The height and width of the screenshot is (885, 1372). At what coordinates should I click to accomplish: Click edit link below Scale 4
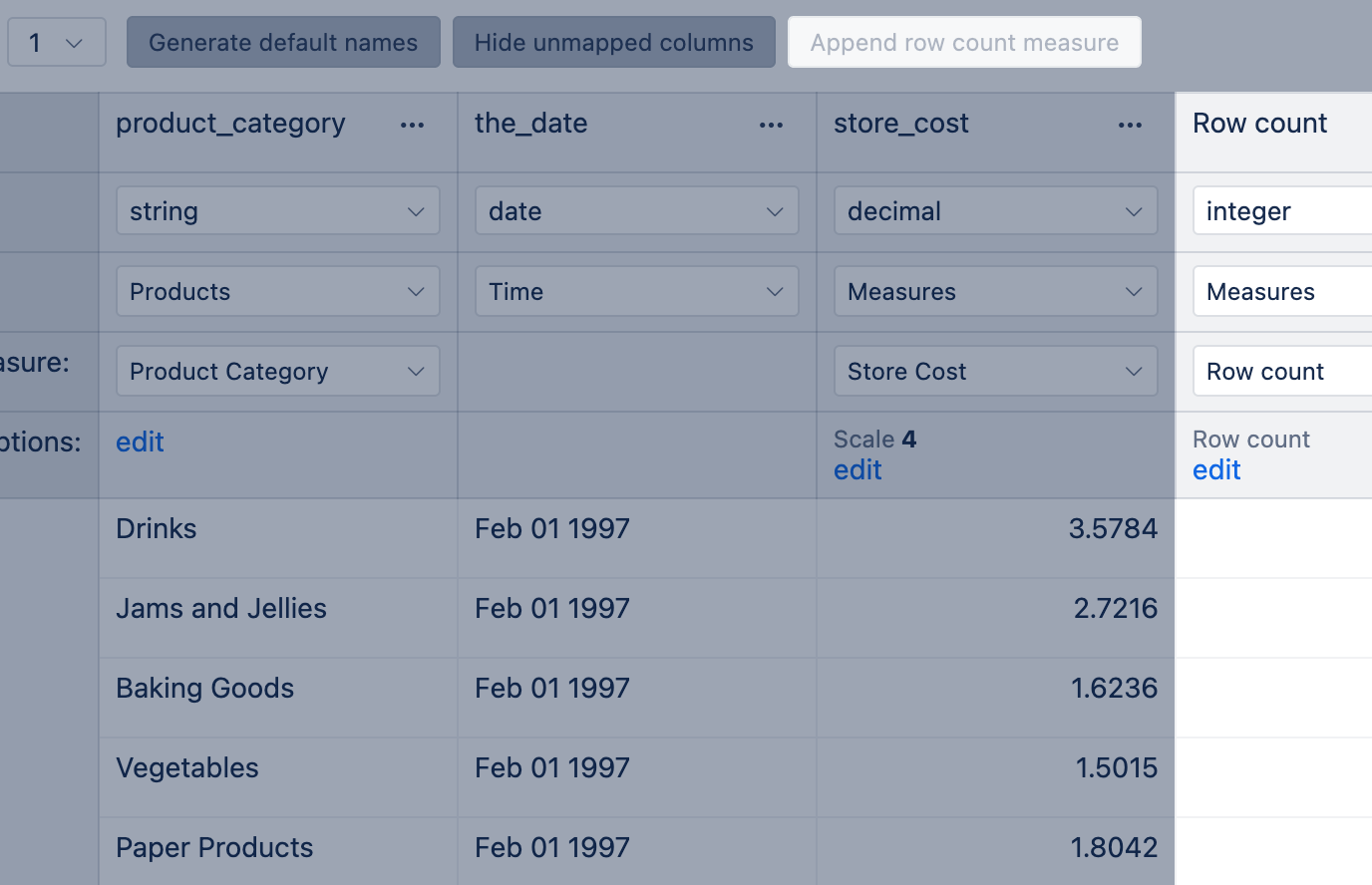click(857, 470)
